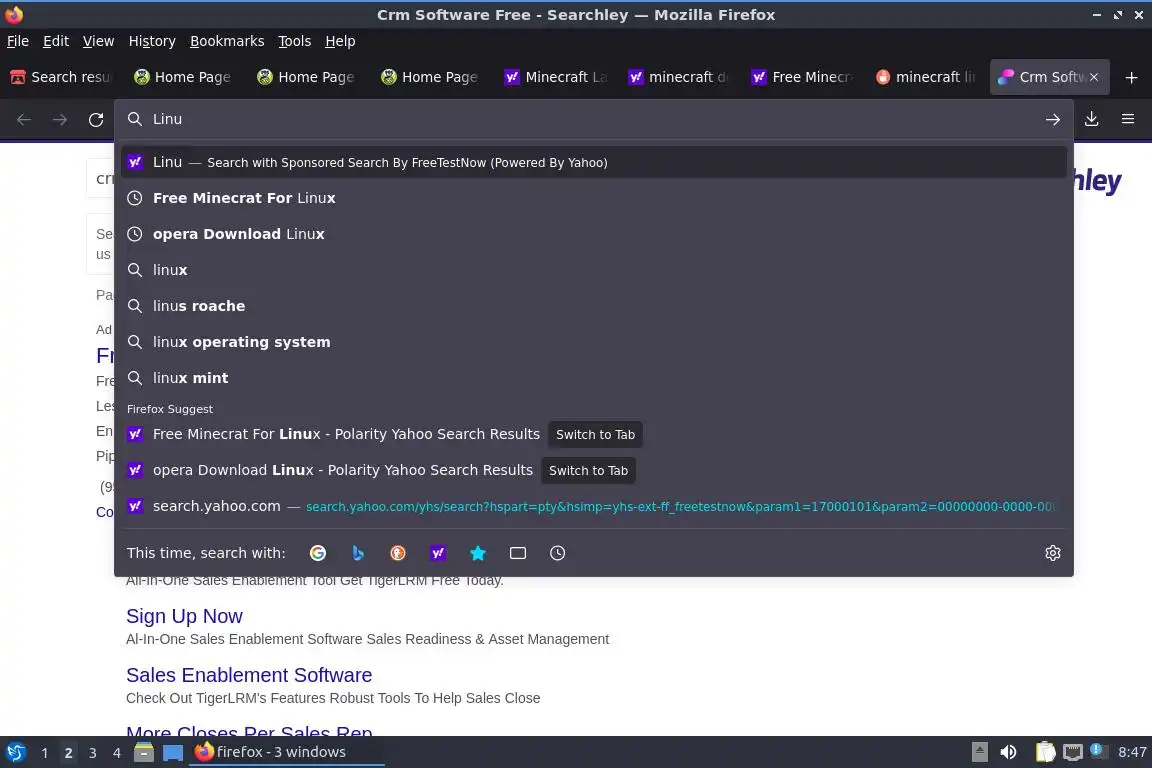
Task: Choose the linus roache suggestion
Action: [x=594, y=306]
